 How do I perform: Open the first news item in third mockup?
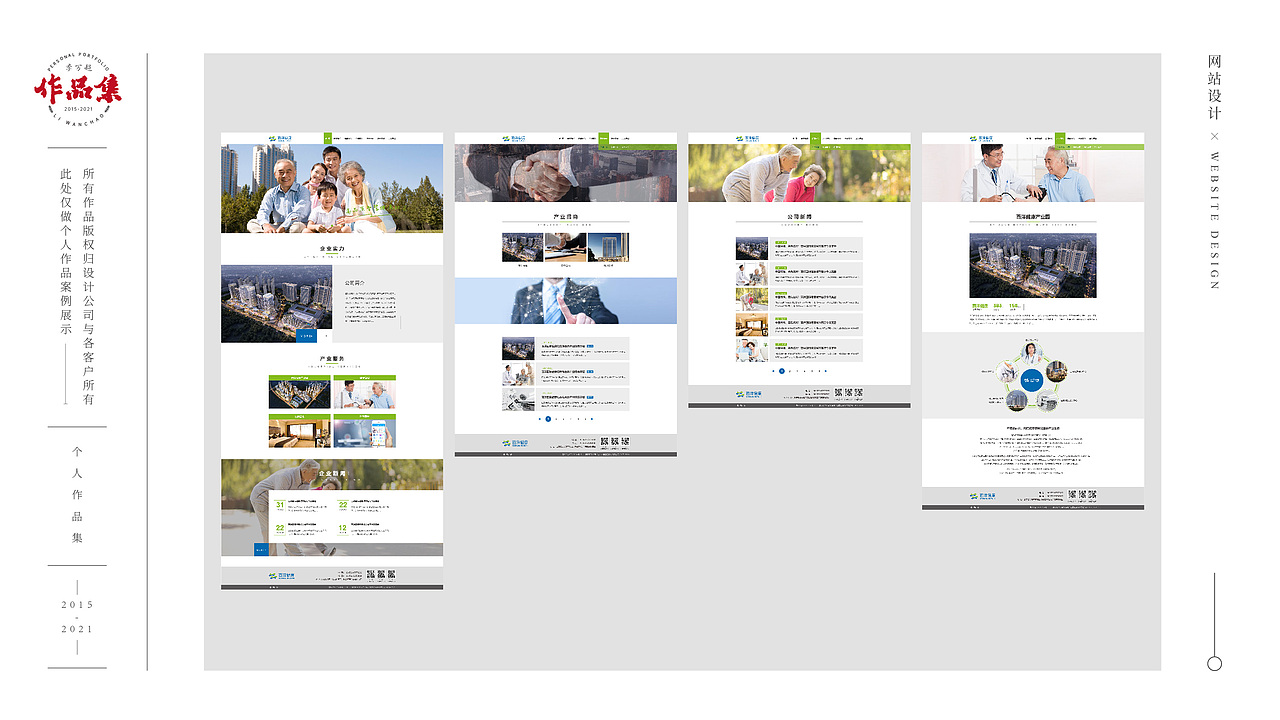click(x=799, y=248)
